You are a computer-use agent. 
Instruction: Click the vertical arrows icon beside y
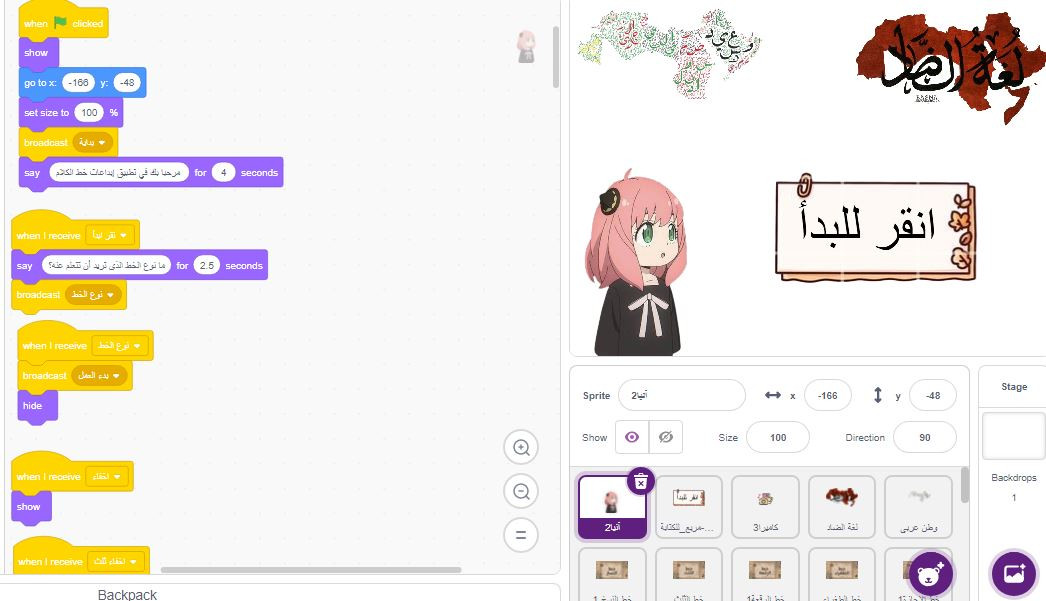pos(878,396)
